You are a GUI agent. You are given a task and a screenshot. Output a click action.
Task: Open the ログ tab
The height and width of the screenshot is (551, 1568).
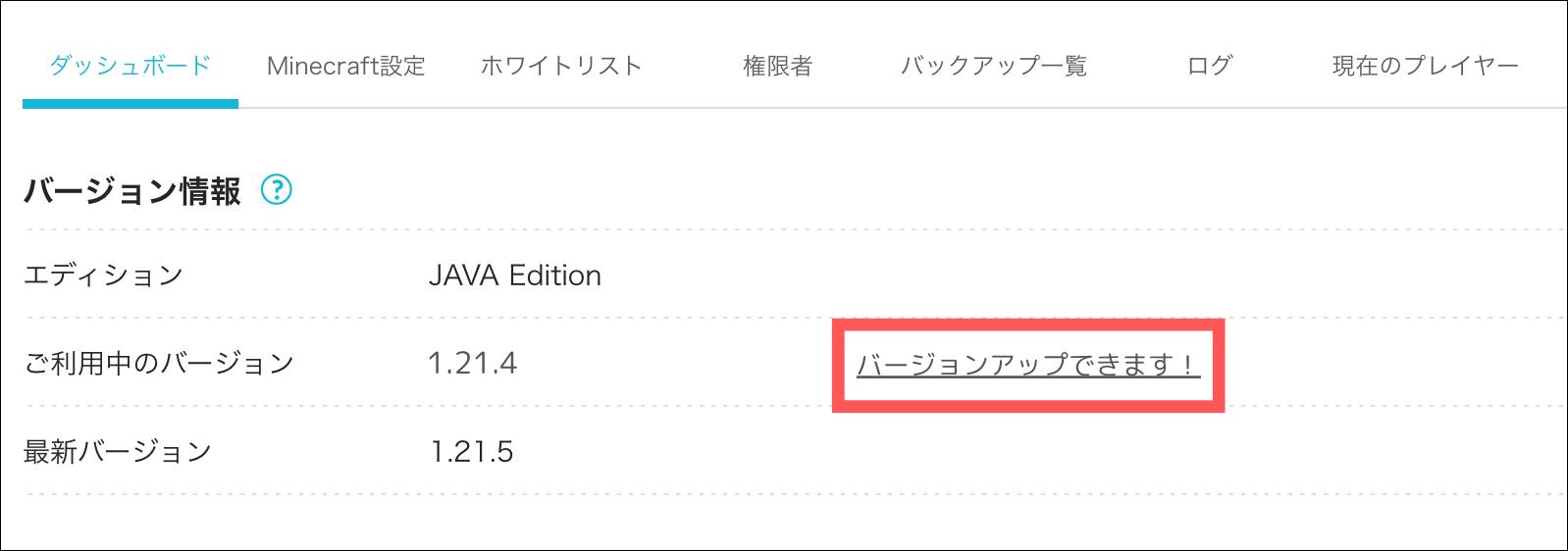pyautogui.click(x=1210, y=66)
